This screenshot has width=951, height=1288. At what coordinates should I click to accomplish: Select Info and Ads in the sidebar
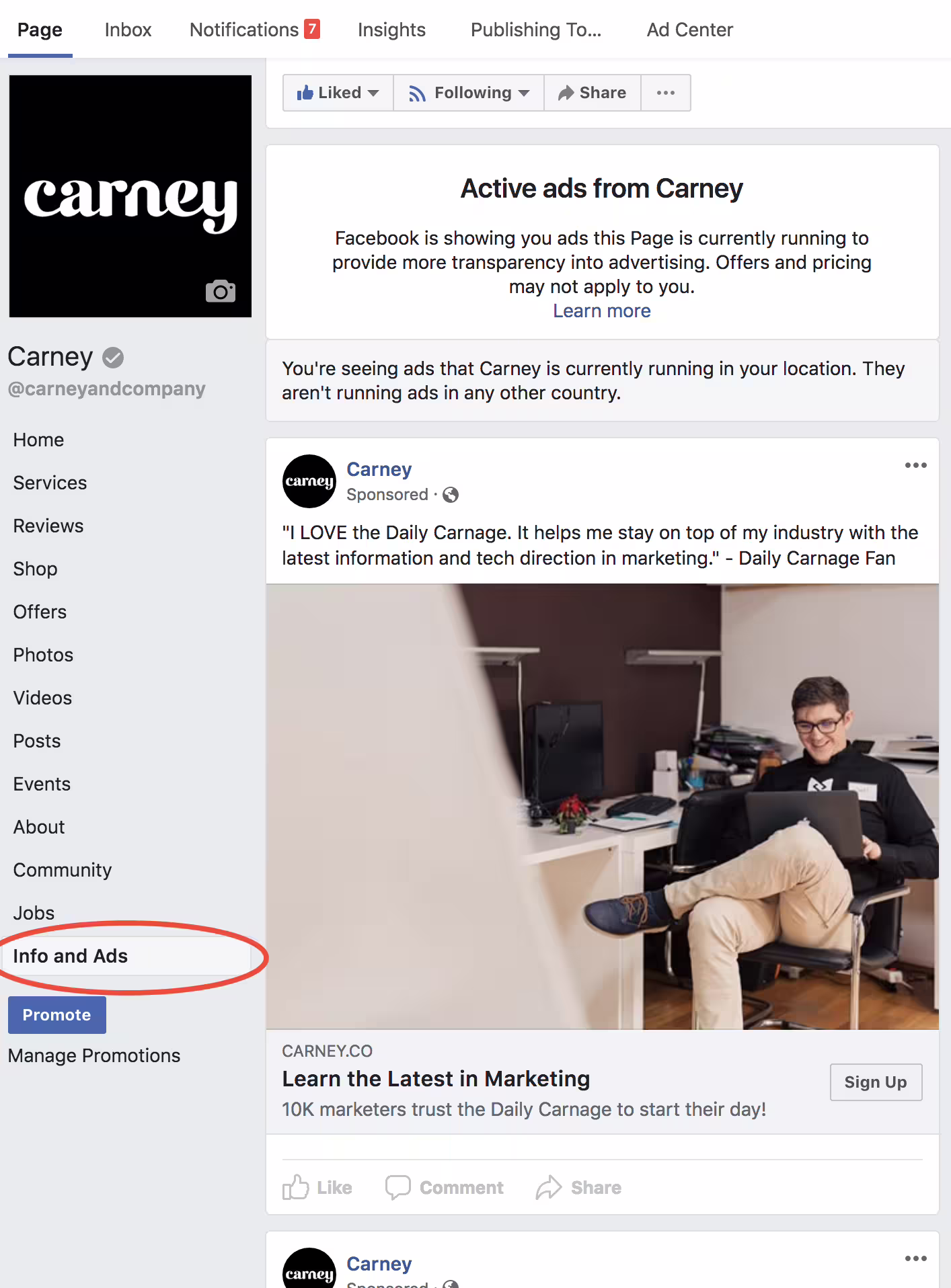pyautogui.click(x=126, y=956)
